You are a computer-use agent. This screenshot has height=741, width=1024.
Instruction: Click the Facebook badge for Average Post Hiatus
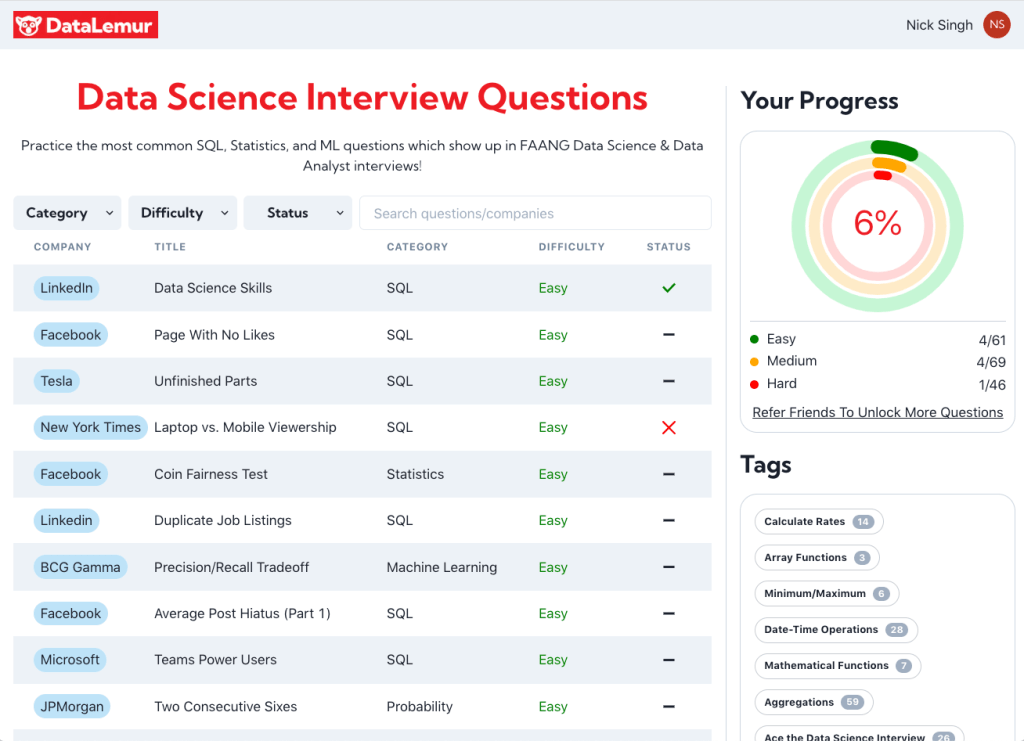click(71, 614)
